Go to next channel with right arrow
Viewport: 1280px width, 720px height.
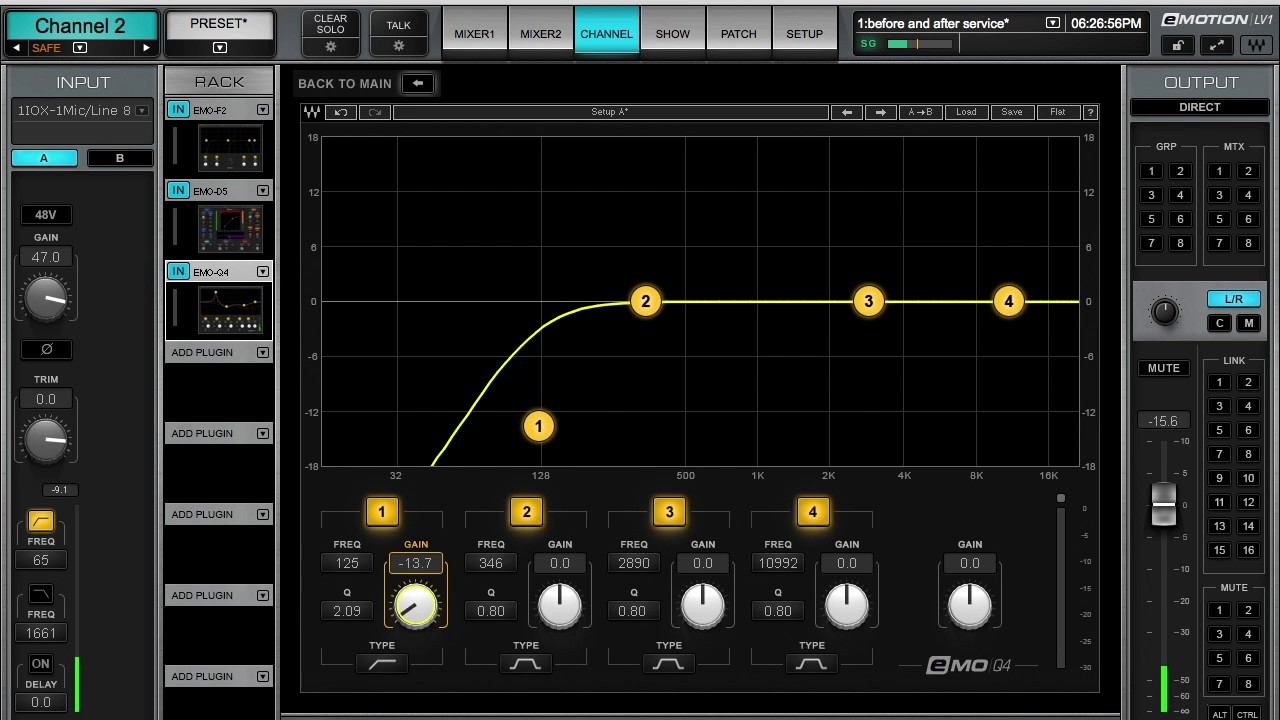tap(146, 48)
